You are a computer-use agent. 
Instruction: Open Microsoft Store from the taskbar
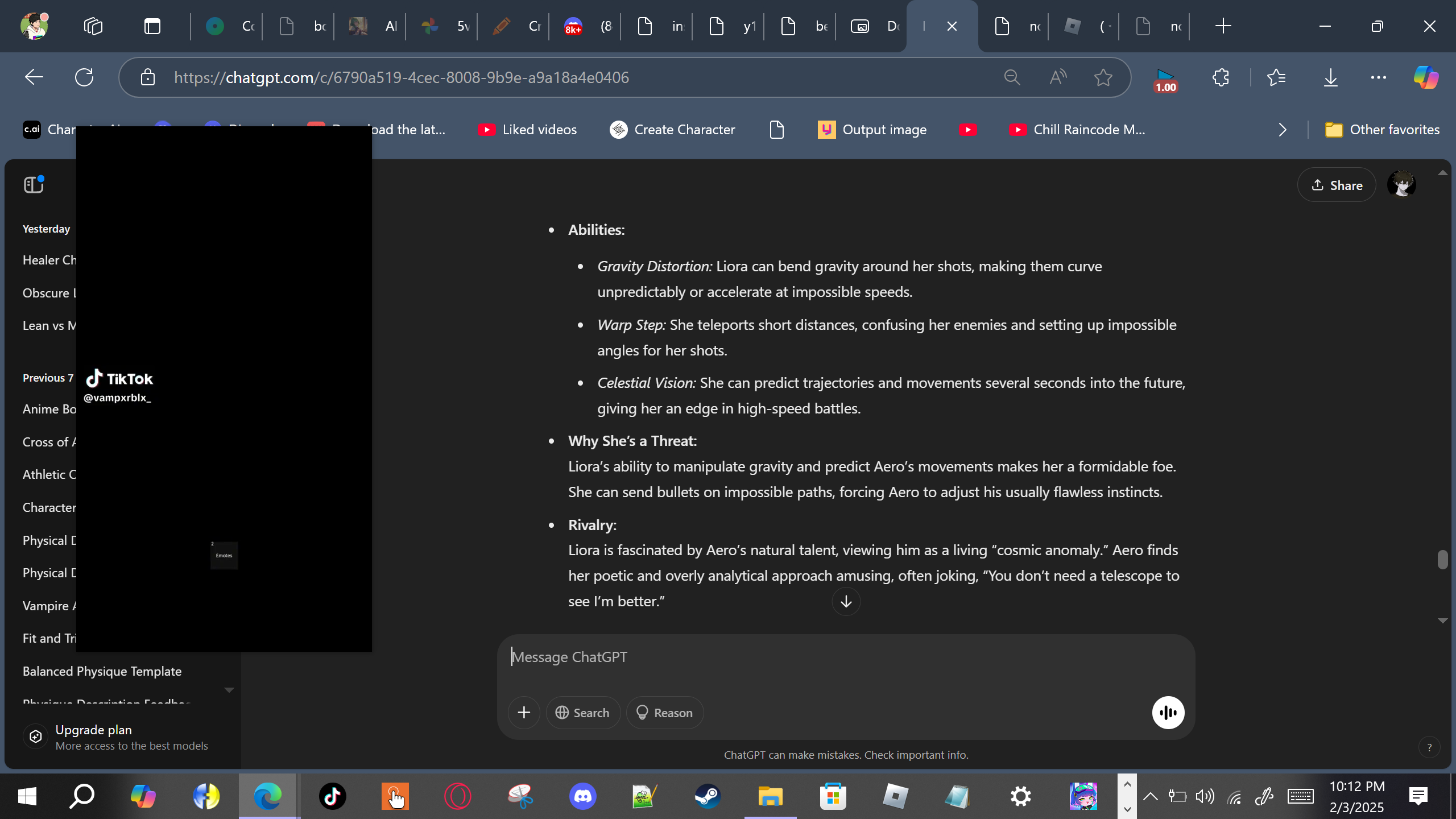[x=833, y=796]
